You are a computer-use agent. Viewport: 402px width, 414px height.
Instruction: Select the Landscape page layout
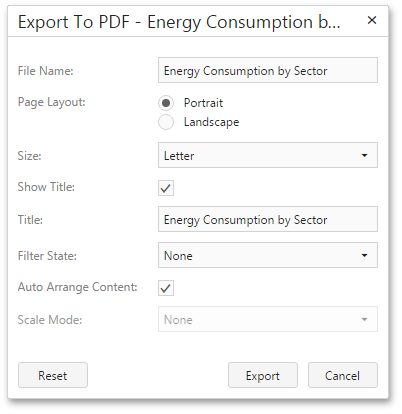pyautogui.click(x=166, y=122)
